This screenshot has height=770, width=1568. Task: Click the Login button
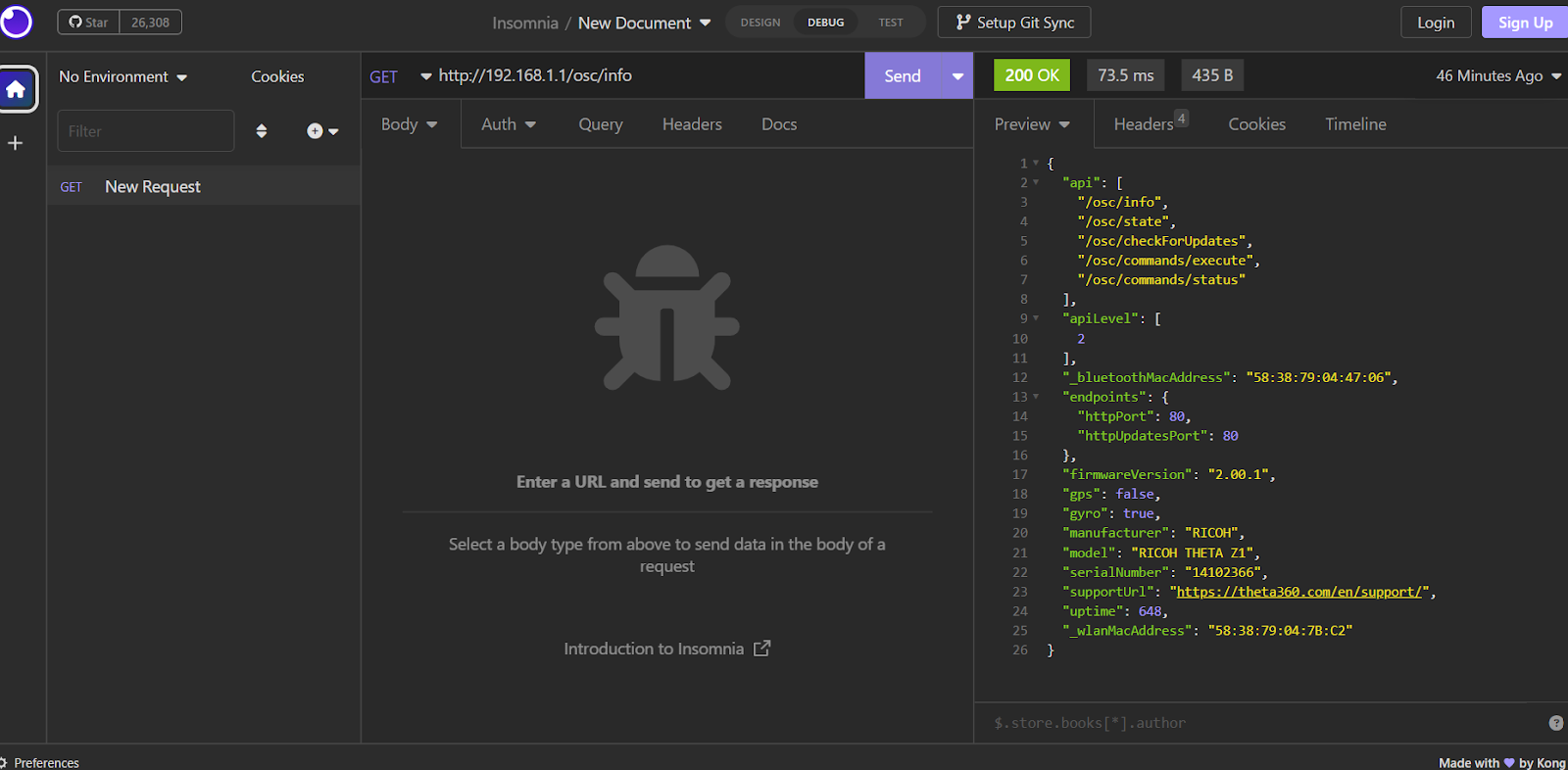coord(1436,23)
